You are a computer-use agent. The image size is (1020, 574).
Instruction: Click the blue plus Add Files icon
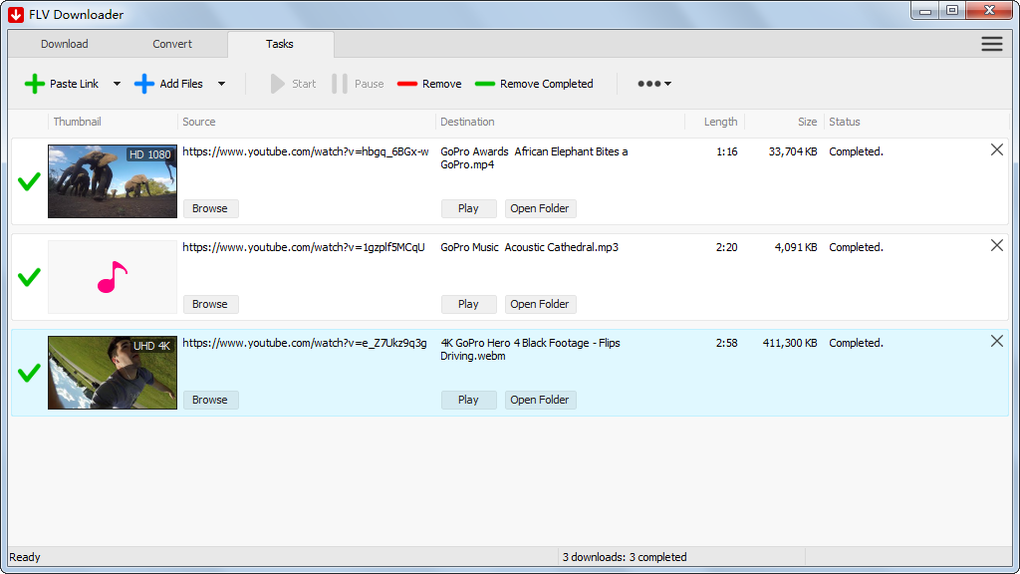pos(144,84)
